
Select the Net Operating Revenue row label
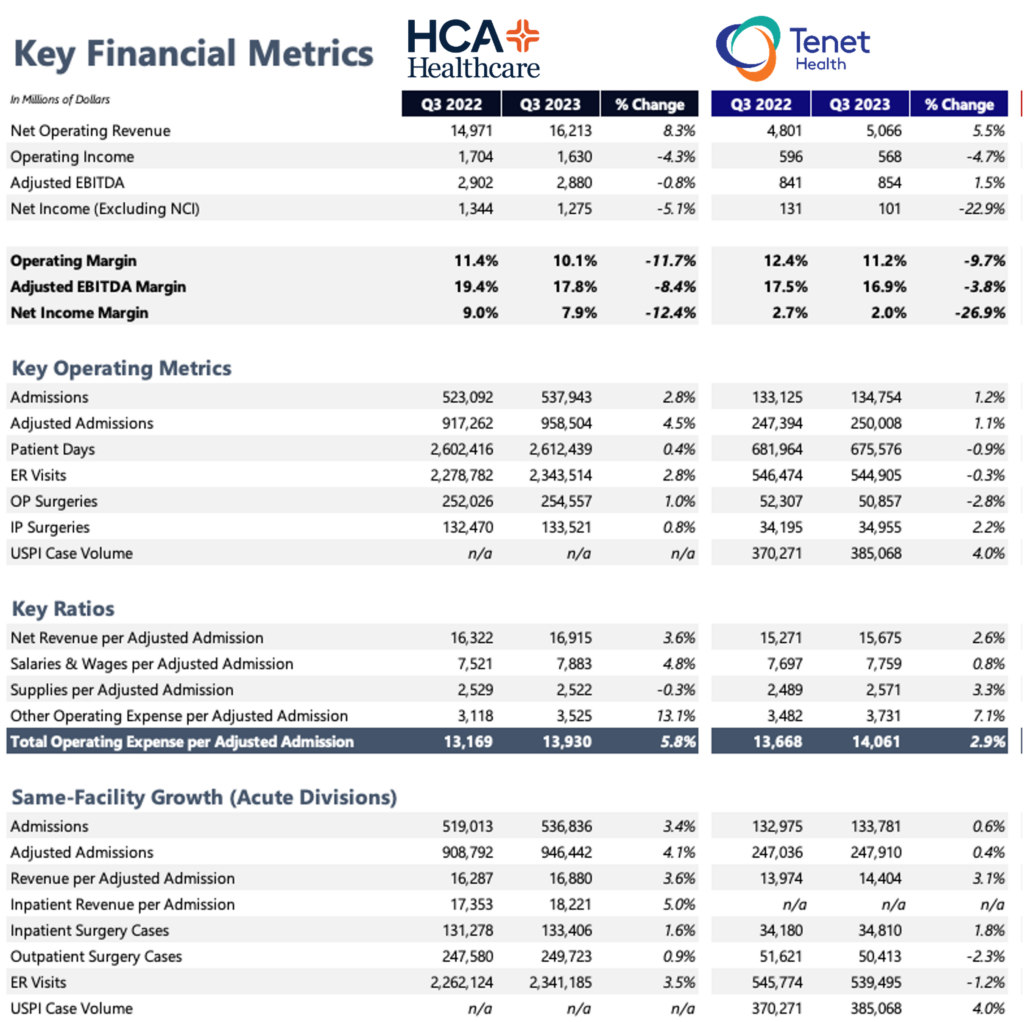click(90, 131)
